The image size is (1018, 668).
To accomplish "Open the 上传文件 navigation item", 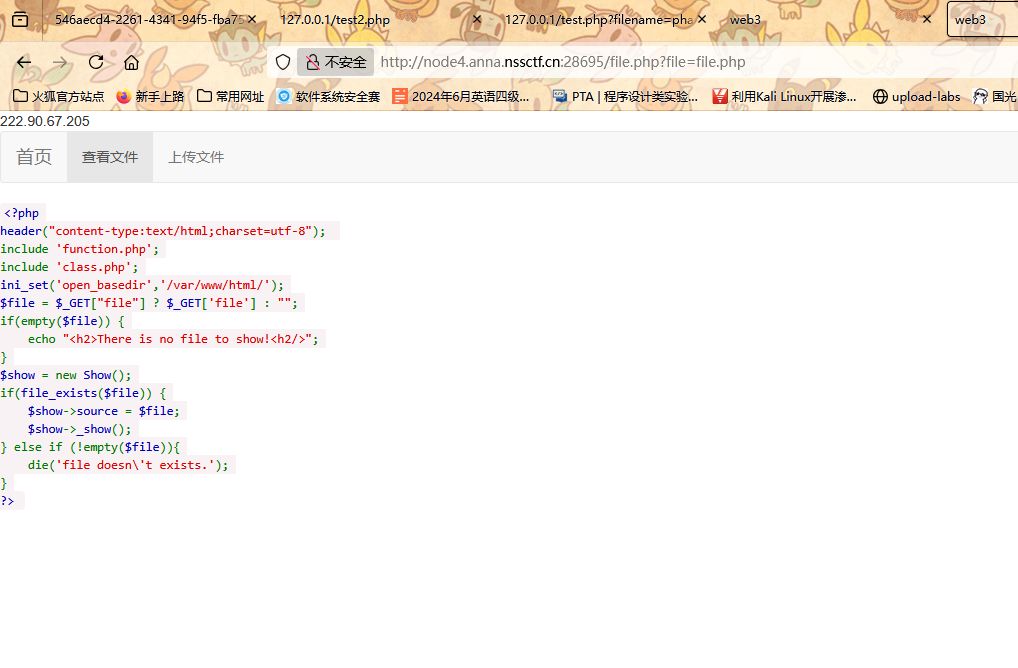I will point(196,157).
